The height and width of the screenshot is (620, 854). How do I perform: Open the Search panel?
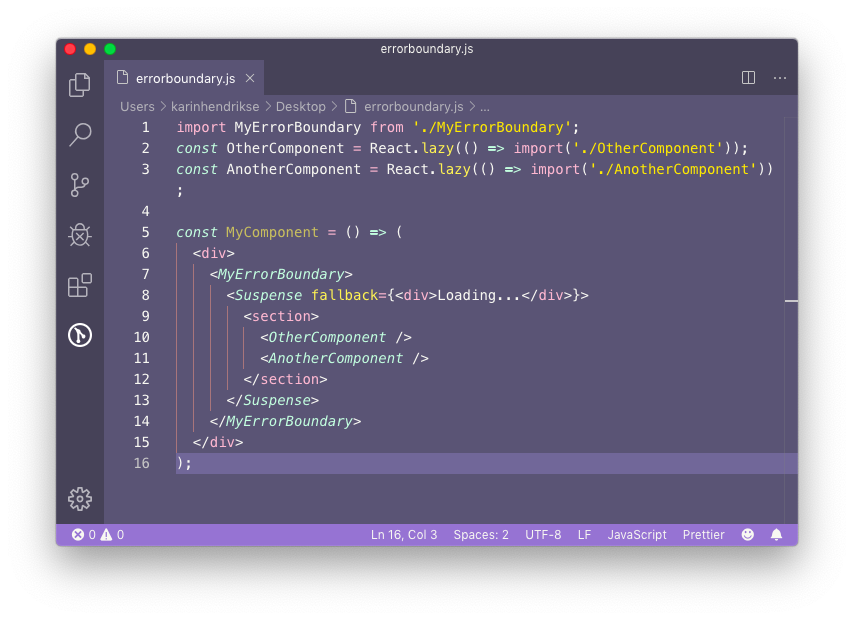(x=79, y=135)
